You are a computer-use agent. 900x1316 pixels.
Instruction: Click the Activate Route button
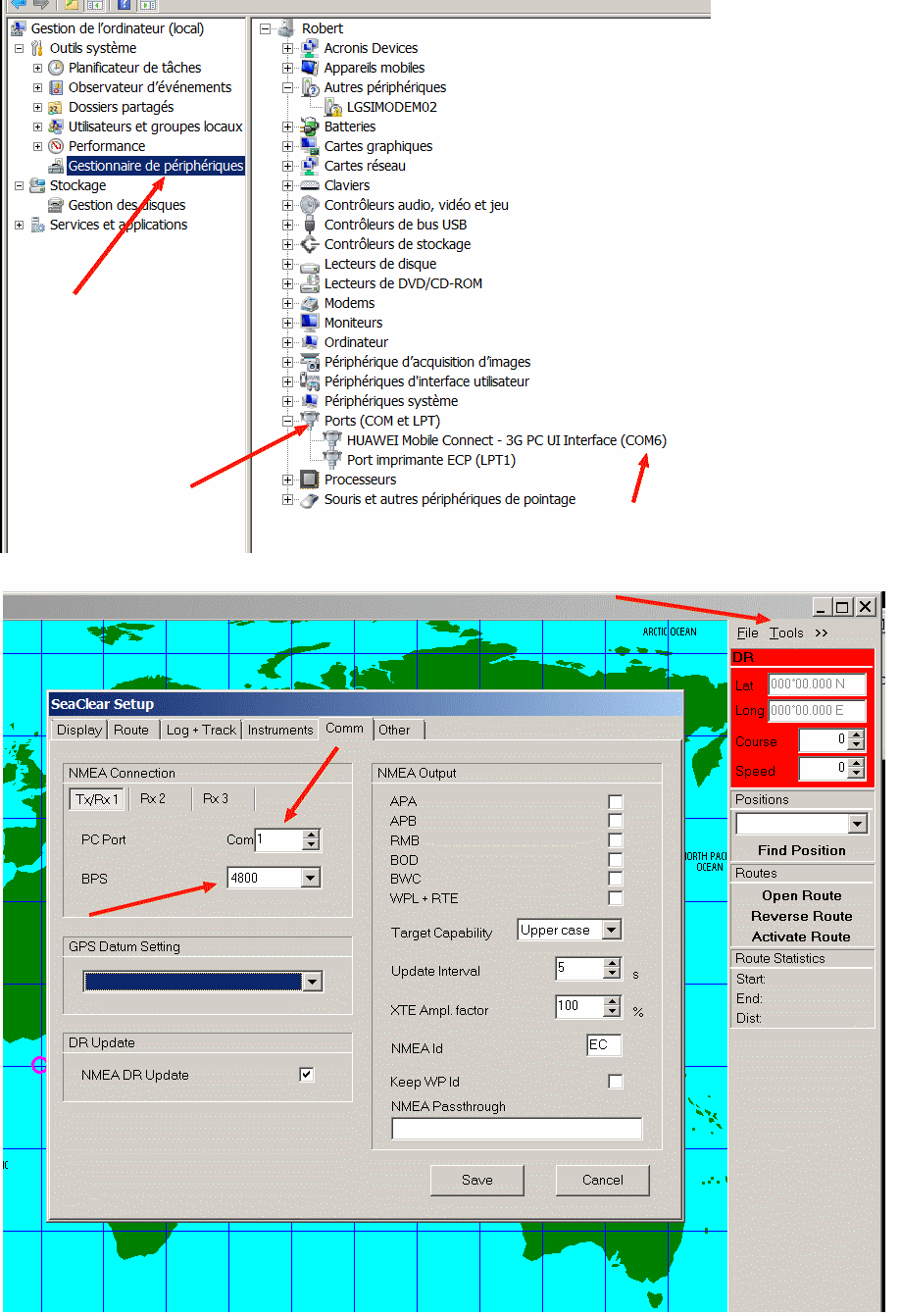click(x=802, y=936)
